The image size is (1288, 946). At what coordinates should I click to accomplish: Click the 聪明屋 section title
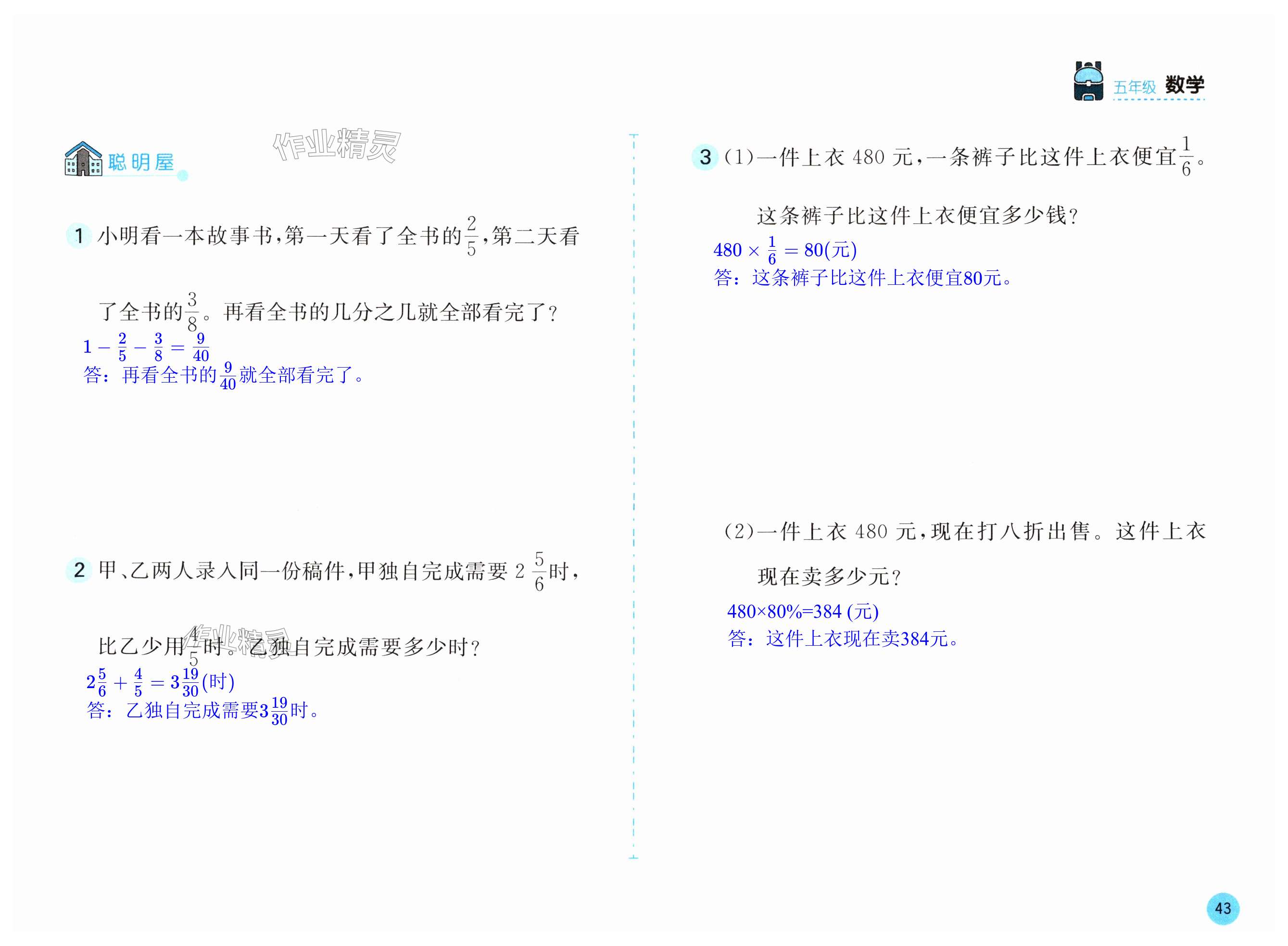point(141,162)
